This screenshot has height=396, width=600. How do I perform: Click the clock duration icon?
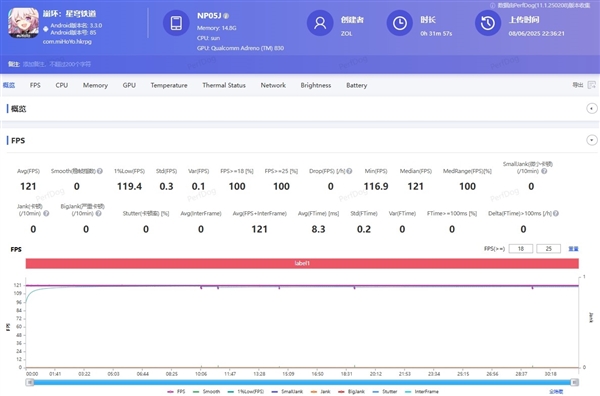point(399,23)
